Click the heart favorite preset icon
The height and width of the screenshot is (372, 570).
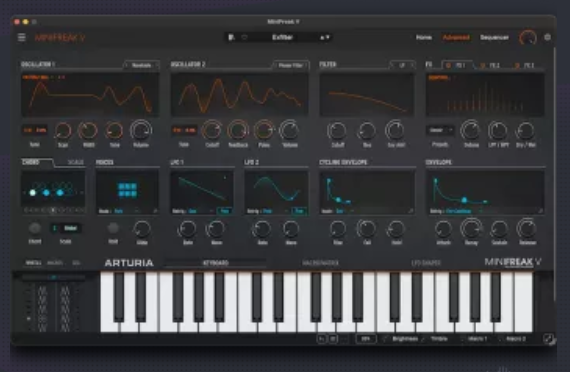pyautogui.click(x=244, y=37)
